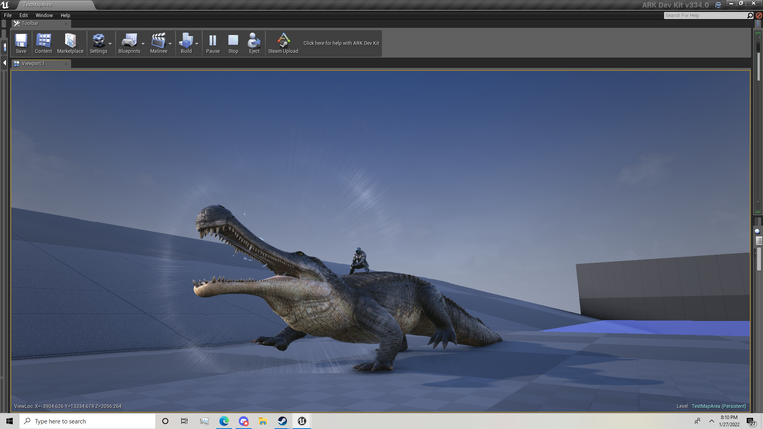The image size is (763, 429).
Task: Click the taskbar clock and date
Action: point(729,421)
